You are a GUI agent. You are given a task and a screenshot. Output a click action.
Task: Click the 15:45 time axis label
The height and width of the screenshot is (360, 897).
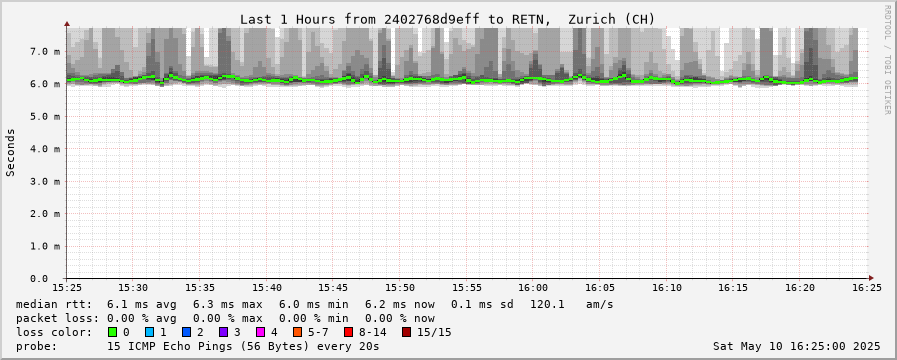coord(333,288)
